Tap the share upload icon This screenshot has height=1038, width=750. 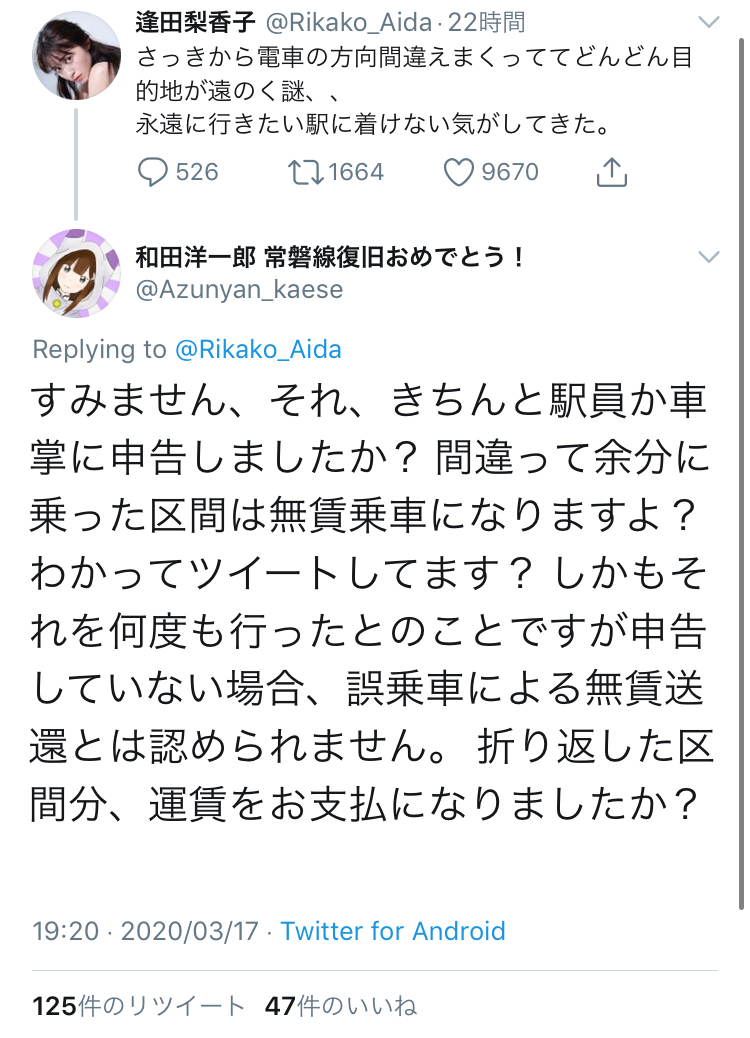coord(612,172)
